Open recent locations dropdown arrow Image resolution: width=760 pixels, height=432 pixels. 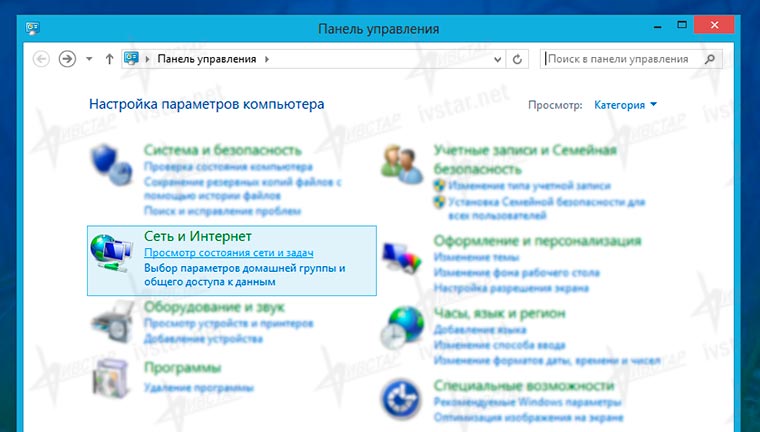click(89, 59)
